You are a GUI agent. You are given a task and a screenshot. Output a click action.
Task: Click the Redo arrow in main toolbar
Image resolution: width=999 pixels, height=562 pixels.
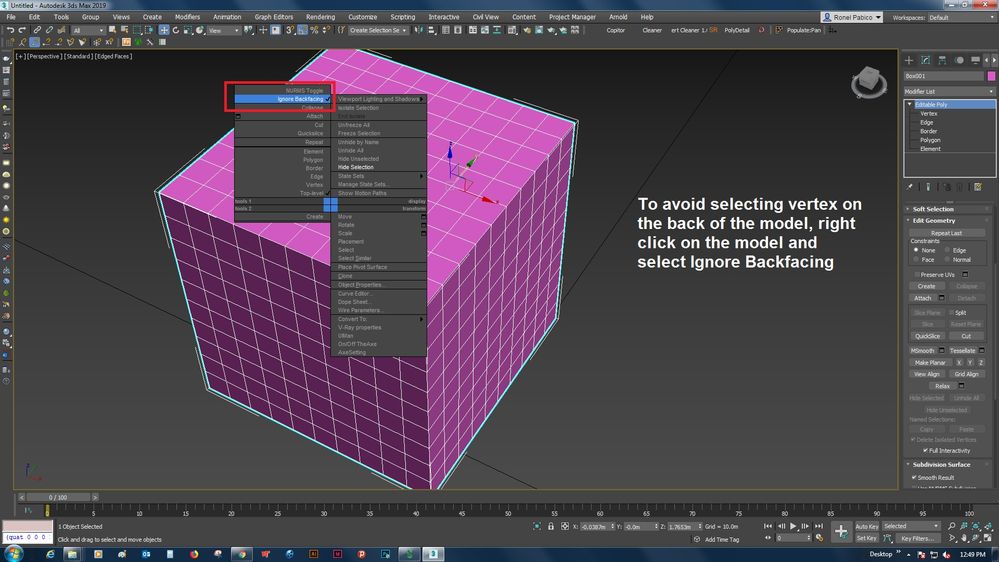coord(22,30)
